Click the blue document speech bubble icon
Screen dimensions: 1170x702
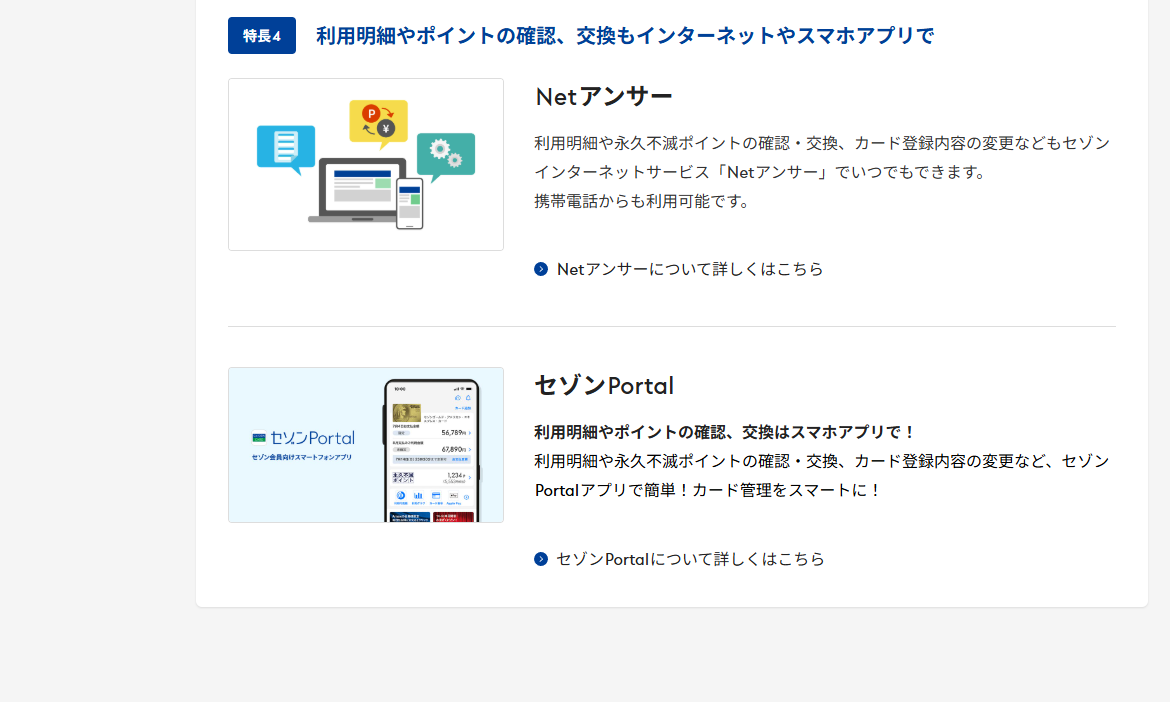[x=286, y=148]
